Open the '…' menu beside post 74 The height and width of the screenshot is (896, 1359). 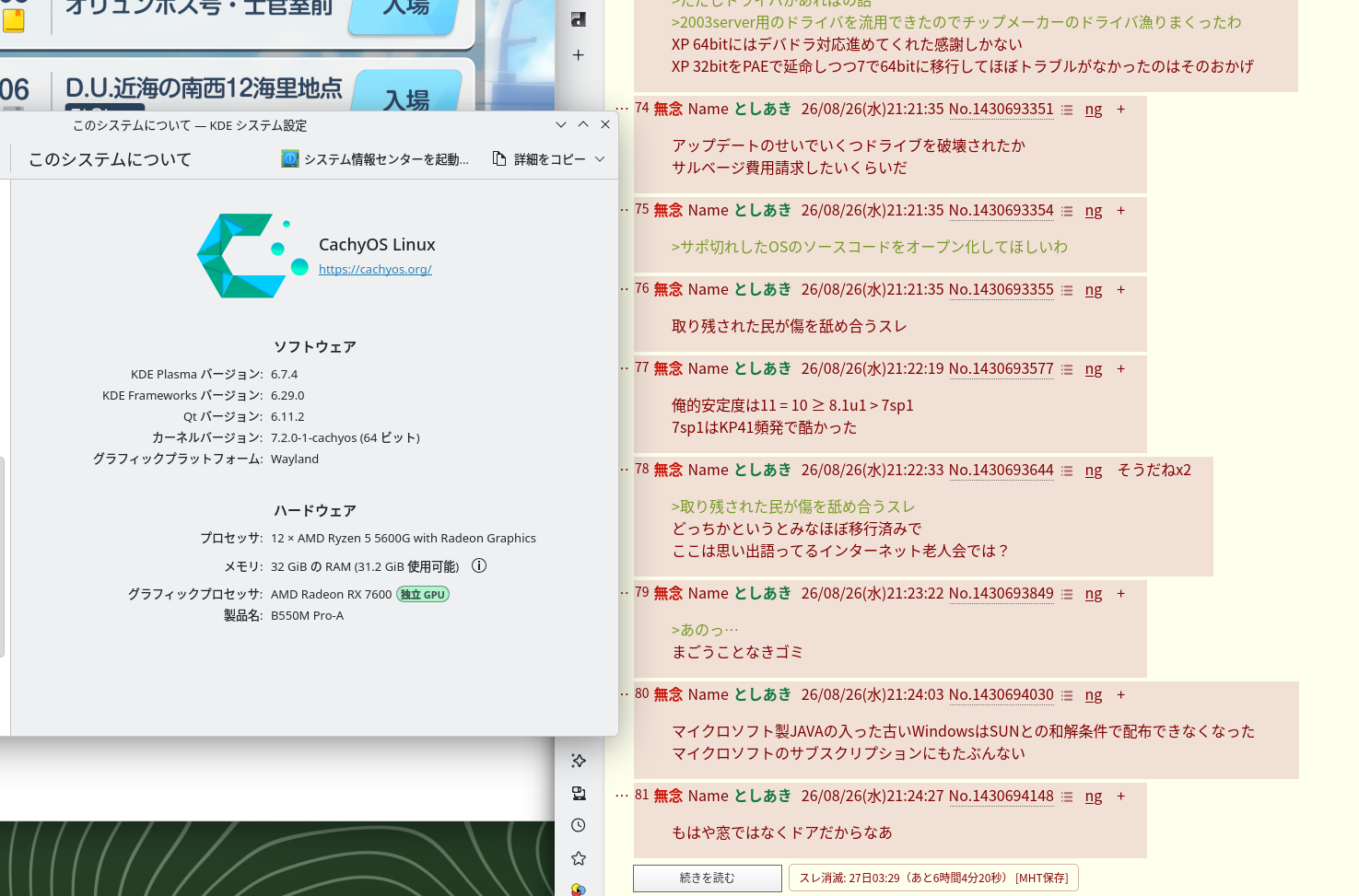pos(622,109)
